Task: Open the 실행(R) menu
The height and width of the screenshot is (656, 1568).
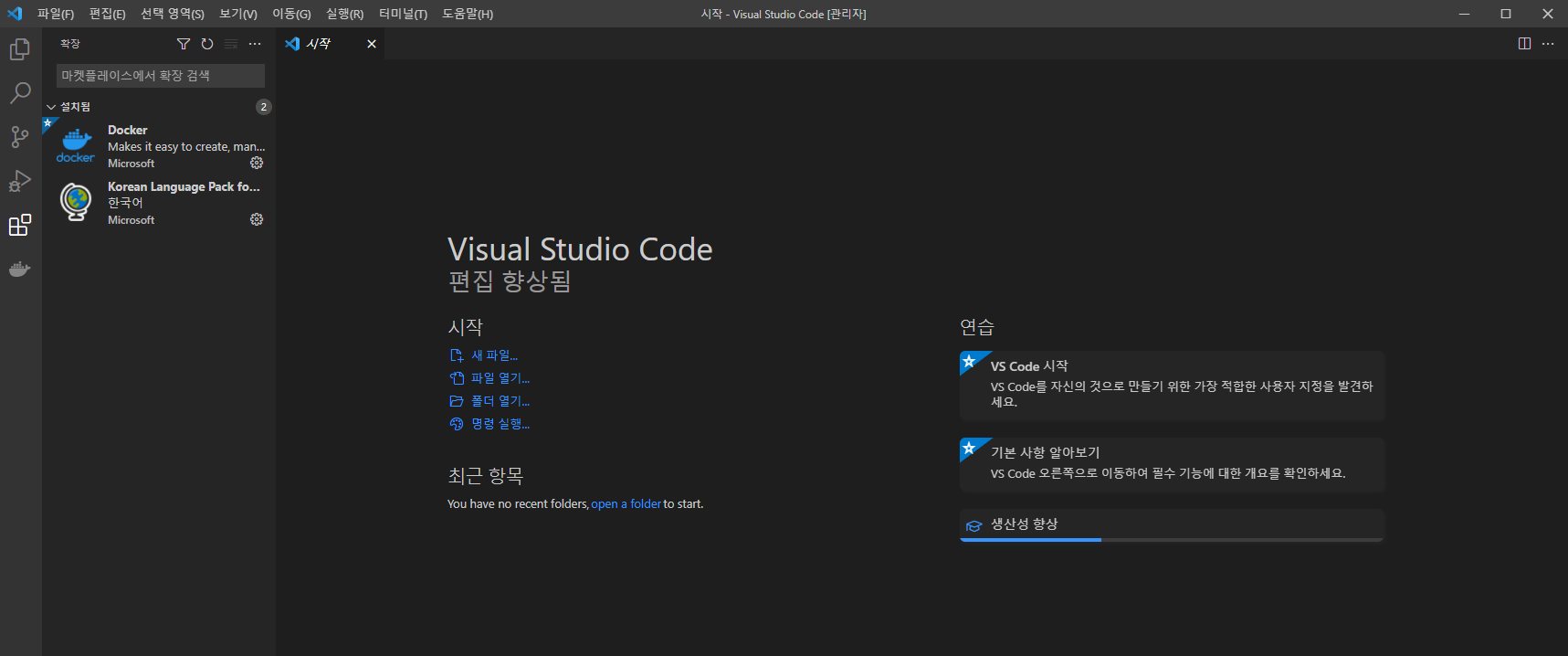Action: pos(344,14)
